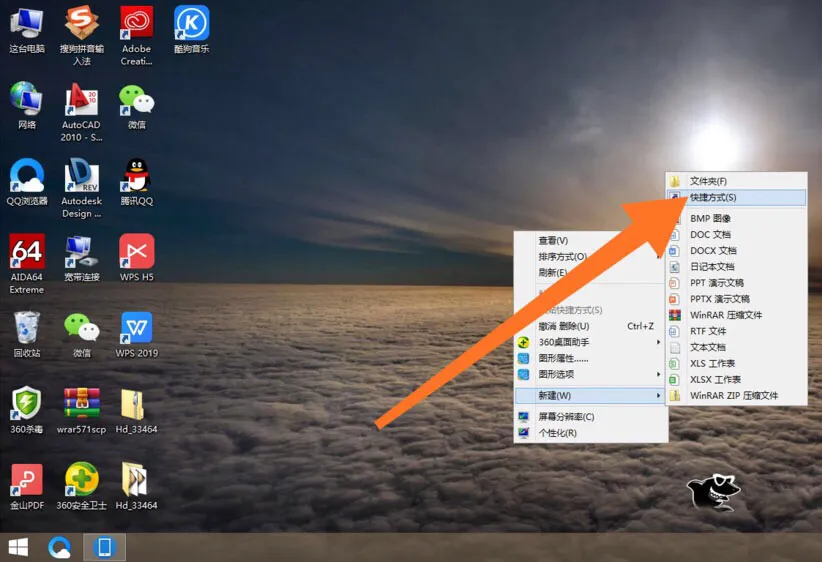Viewport: 822px width, 562px height.
Task: Choose 文件夹(F) in the New submenu
Action: click(x=736, y=181)
